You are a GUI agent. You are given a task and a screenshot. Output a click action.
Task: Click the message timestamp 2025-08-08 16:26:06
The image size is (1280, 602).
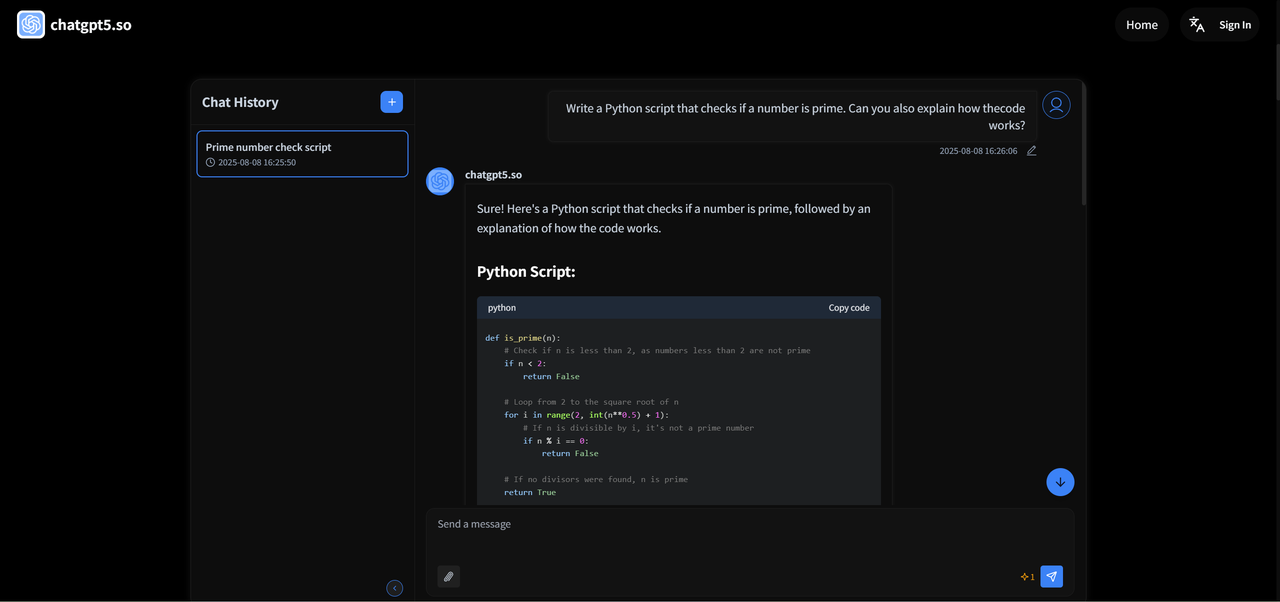coord(978,151)
